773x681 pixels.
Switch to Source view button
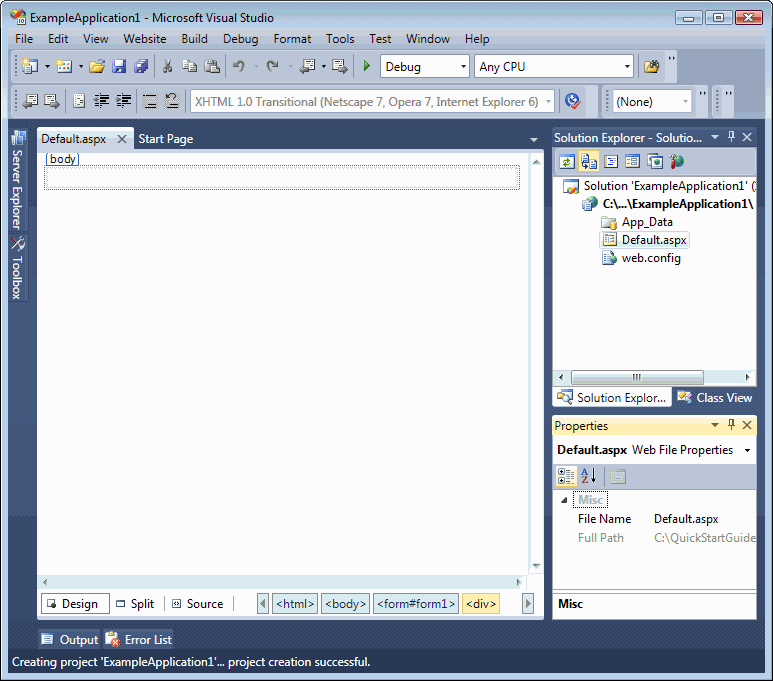[197, 604]
